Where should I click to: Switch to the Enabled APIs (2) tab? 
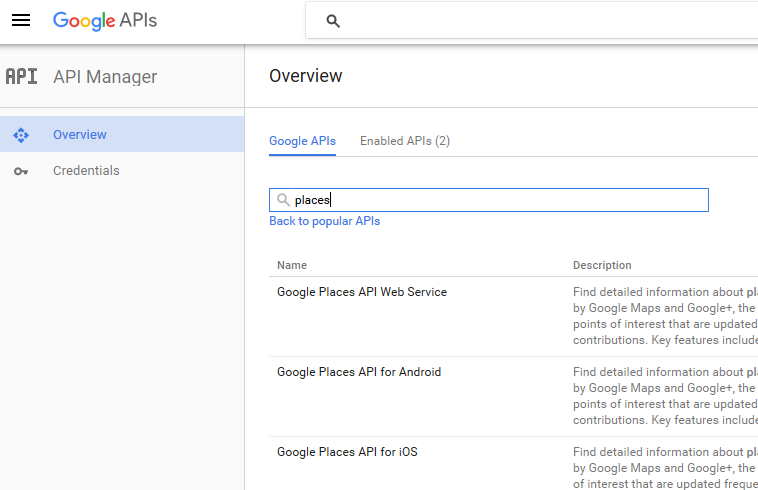coord(405,141)
